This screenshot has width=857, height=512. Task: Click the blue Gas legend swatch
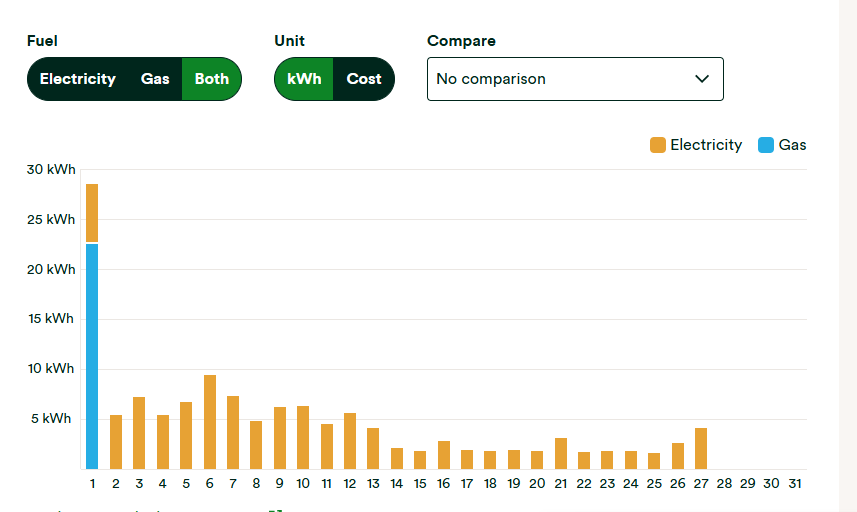(766, 145)
